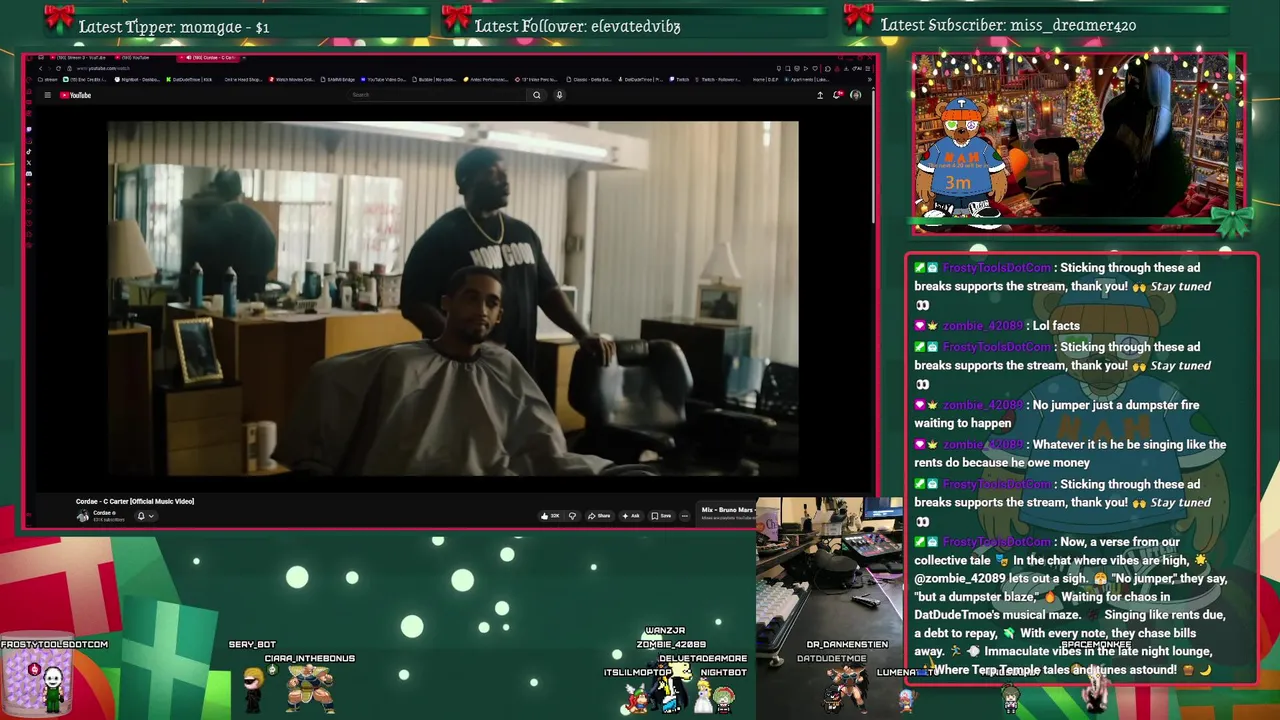Click 'Latest Subscriber: miss_dreamer420' banner
Screen dimensions: 1280x720
1008,25
